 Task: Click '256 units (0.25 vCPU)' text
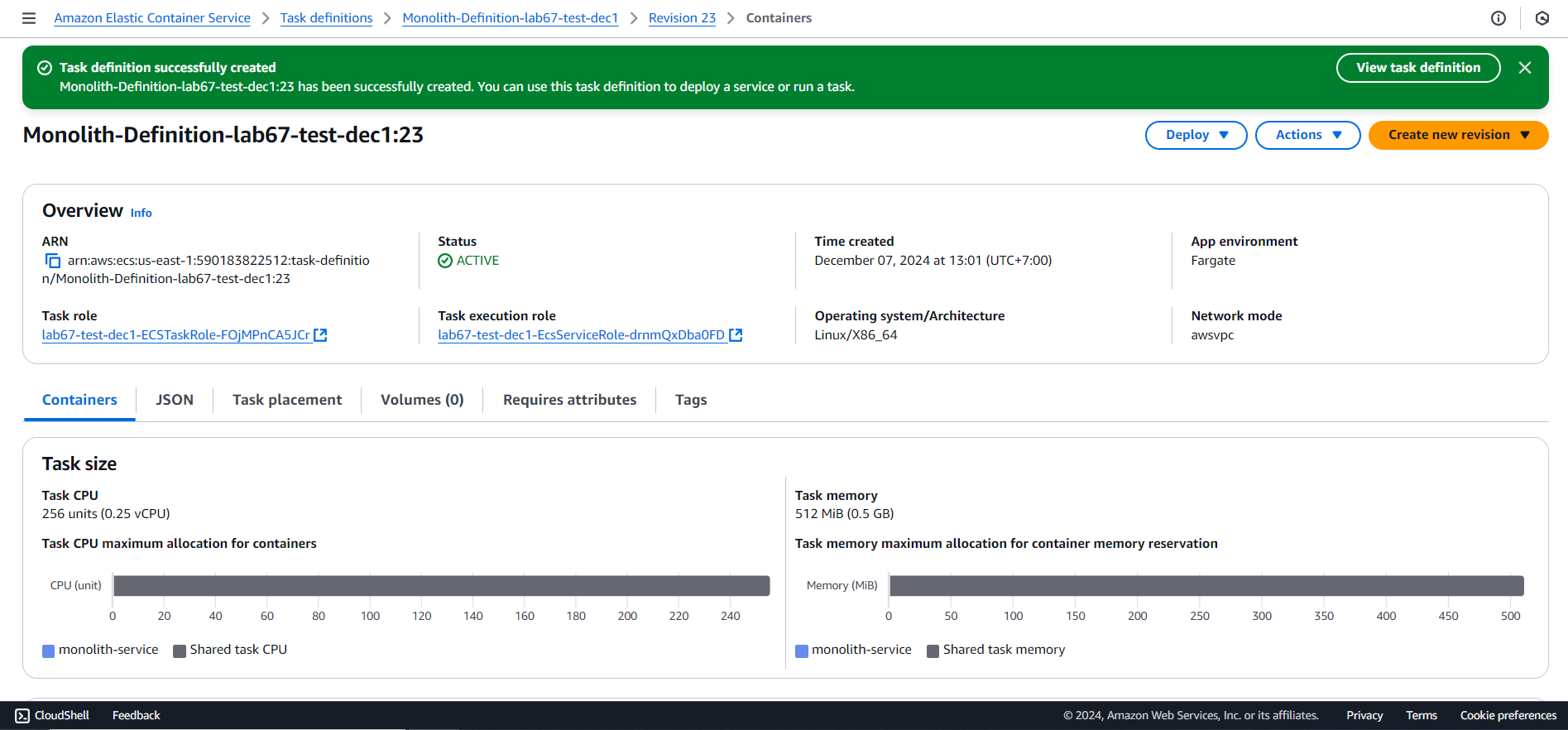click(x=106, y=514)
